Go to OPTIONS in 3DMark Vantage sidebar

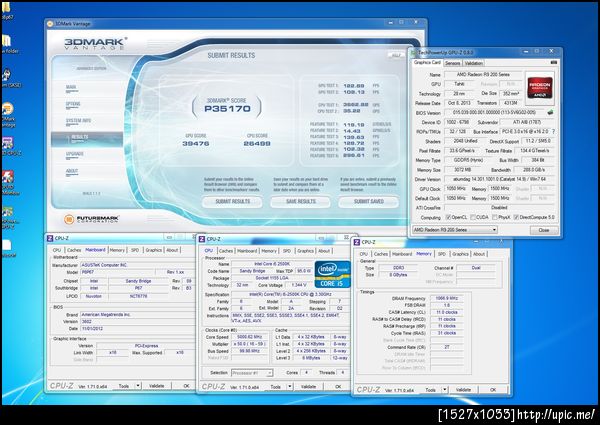tap(73, 104)
